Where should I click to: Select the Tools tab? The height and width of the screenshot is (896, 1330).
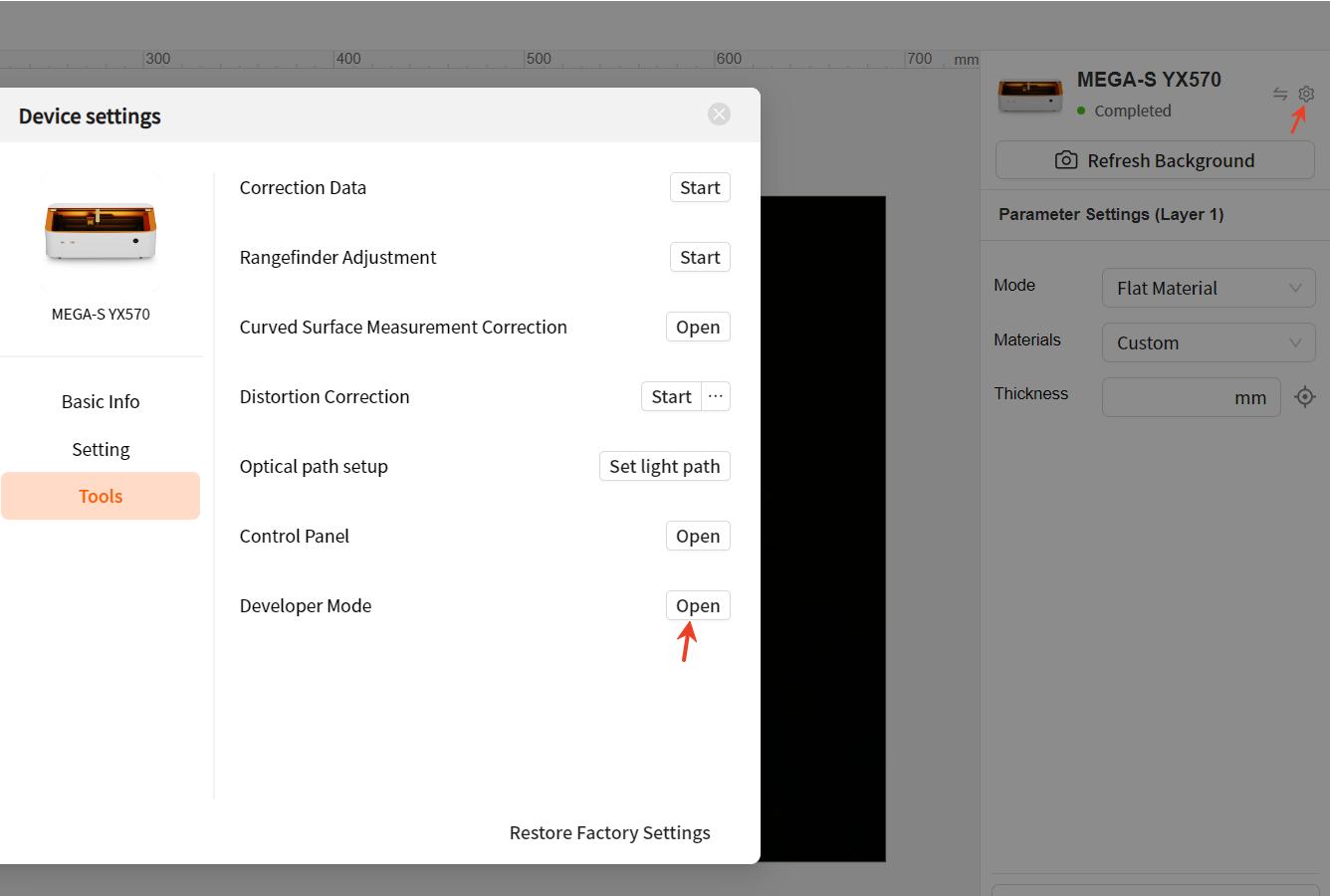pyautogui.click(x=101, y=496)
